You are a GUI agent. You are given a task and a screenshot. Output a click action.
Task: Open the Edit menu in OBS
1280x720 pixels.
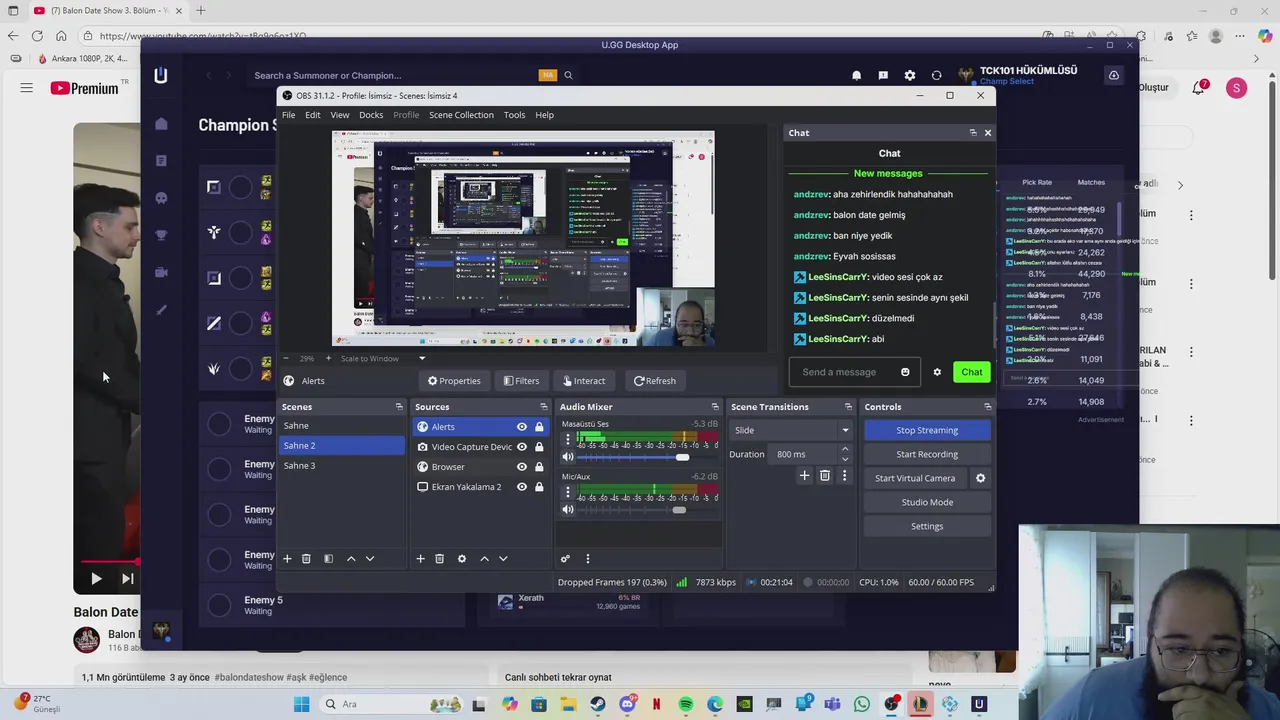pyautogui.click(x=313, y=115)
